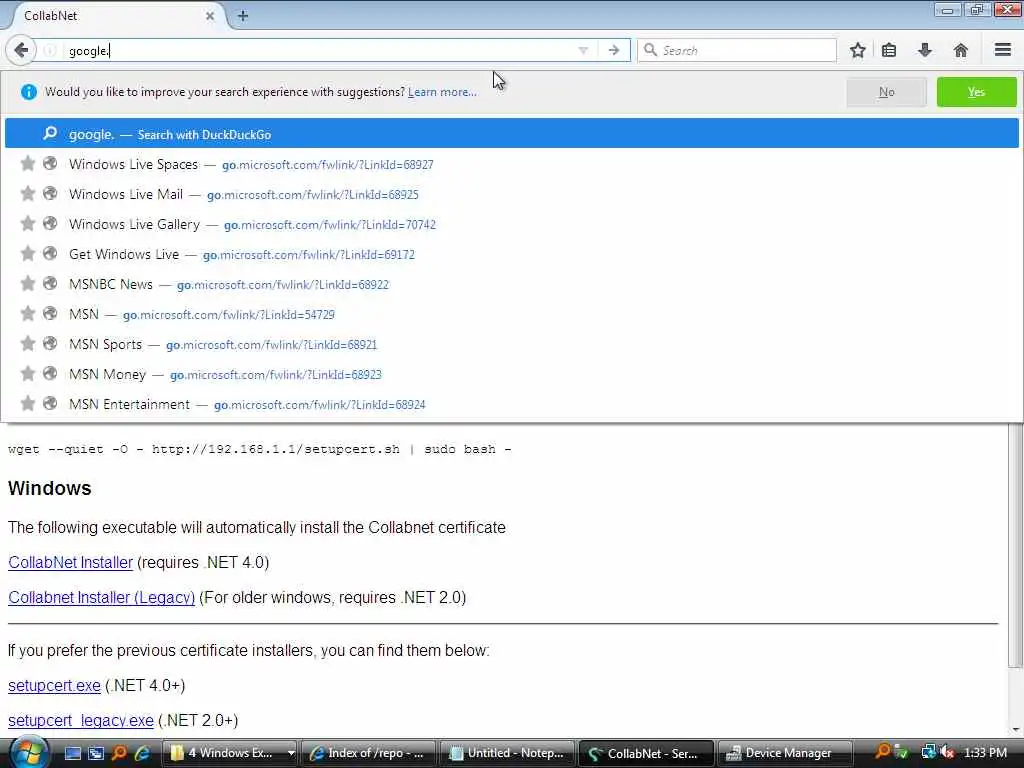This screenshot has height=768, width=1024.
Task: Click the star icon beside Windows Live Spaces
Action: click(27, 163)
